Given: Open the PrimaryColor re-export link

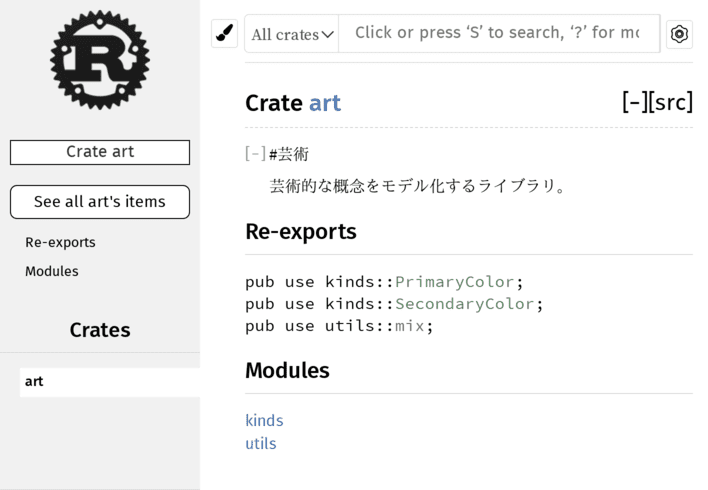Looking at the screenshot, I should pyautogui.click(x=455, y=282).
